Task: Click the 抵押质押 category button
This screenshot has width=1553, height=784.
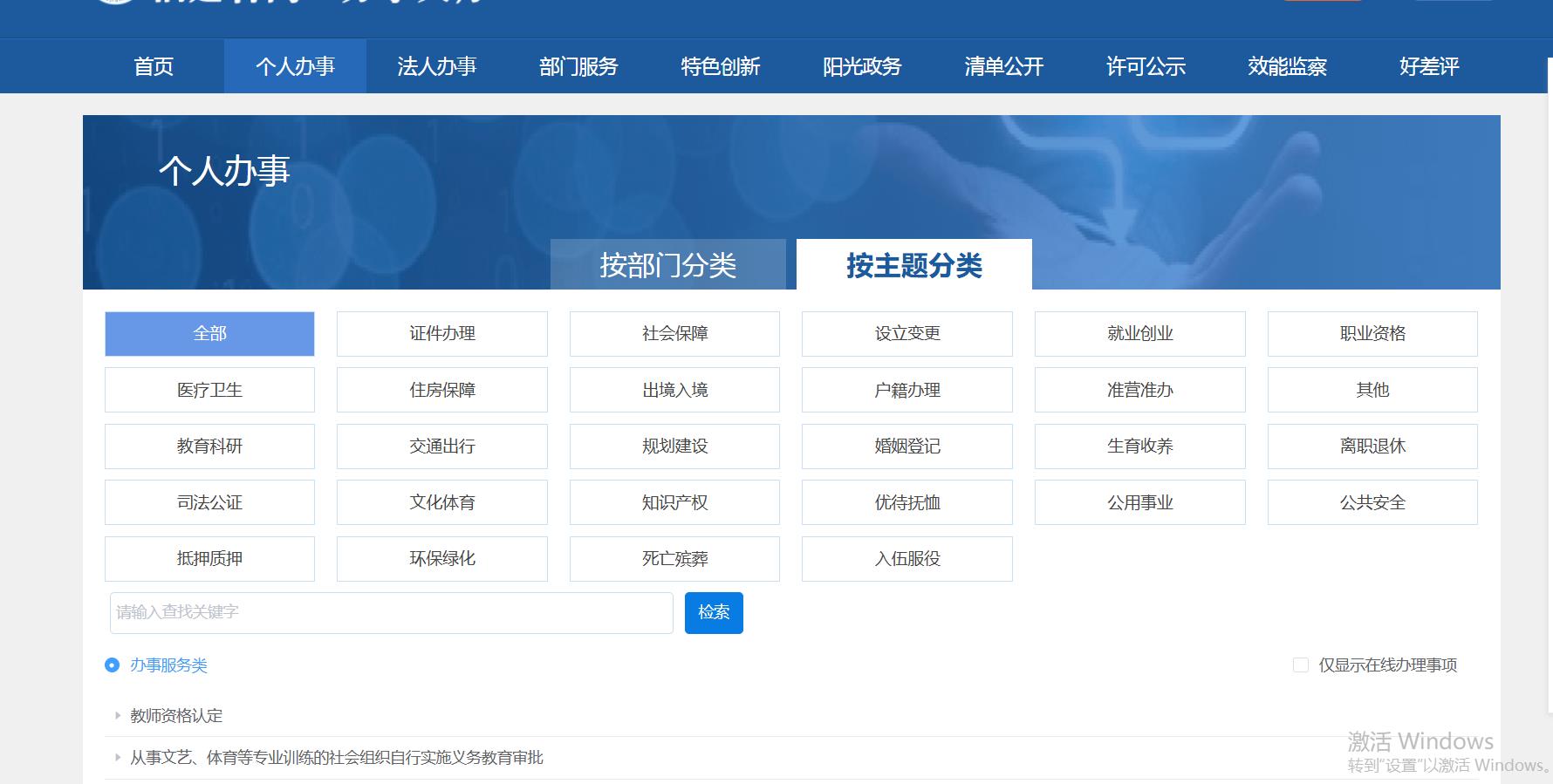Action: point(209,559)
